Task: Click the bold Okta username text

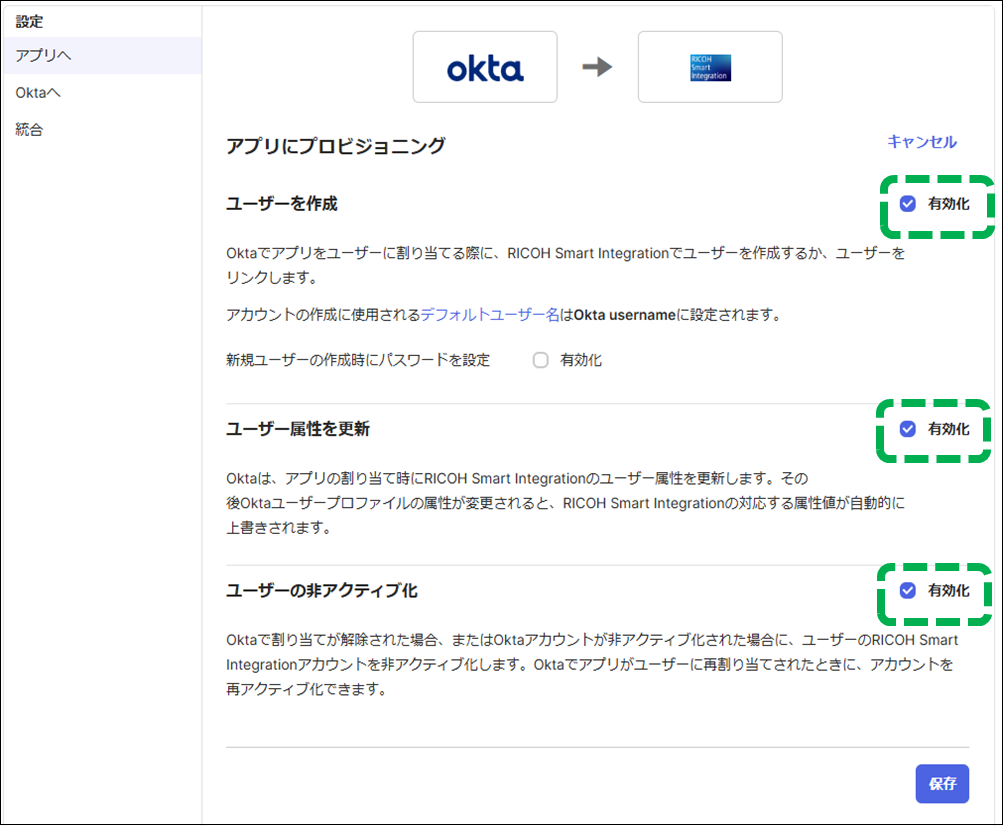Action: click(624, 315)
